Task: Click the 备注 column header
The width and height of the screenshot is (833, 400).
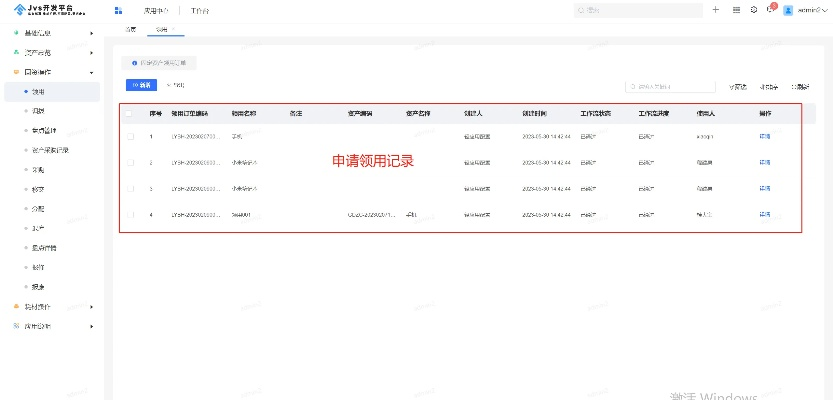Action: point(296,114)
